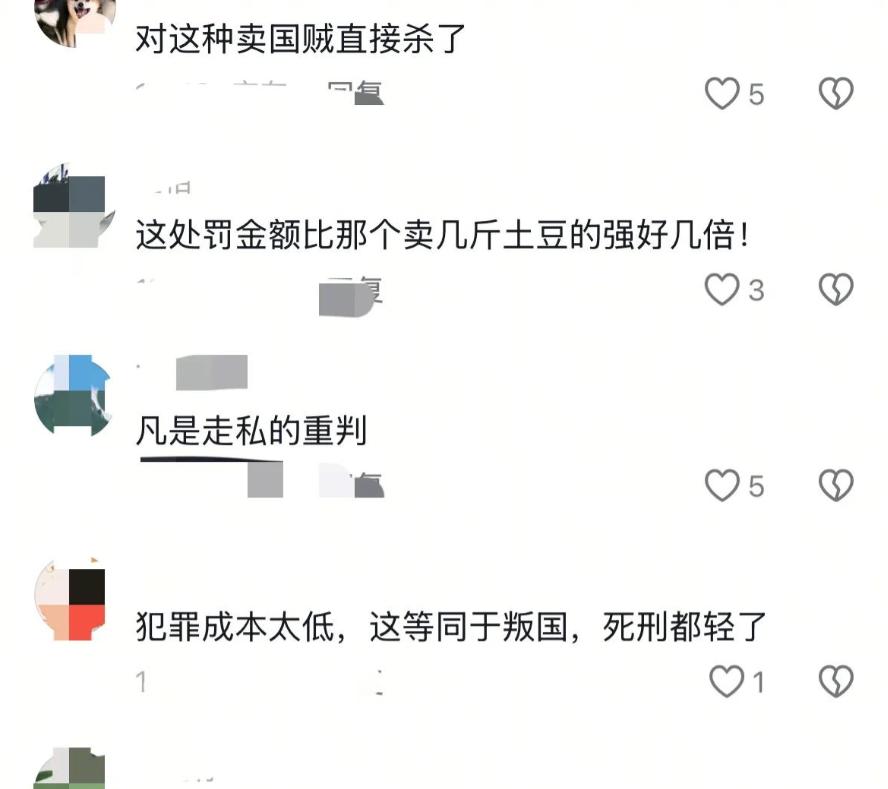888x789 pixels.
Task: Dislike the comment about 处罚金额 and 土豆
Action: coord(836,289)
